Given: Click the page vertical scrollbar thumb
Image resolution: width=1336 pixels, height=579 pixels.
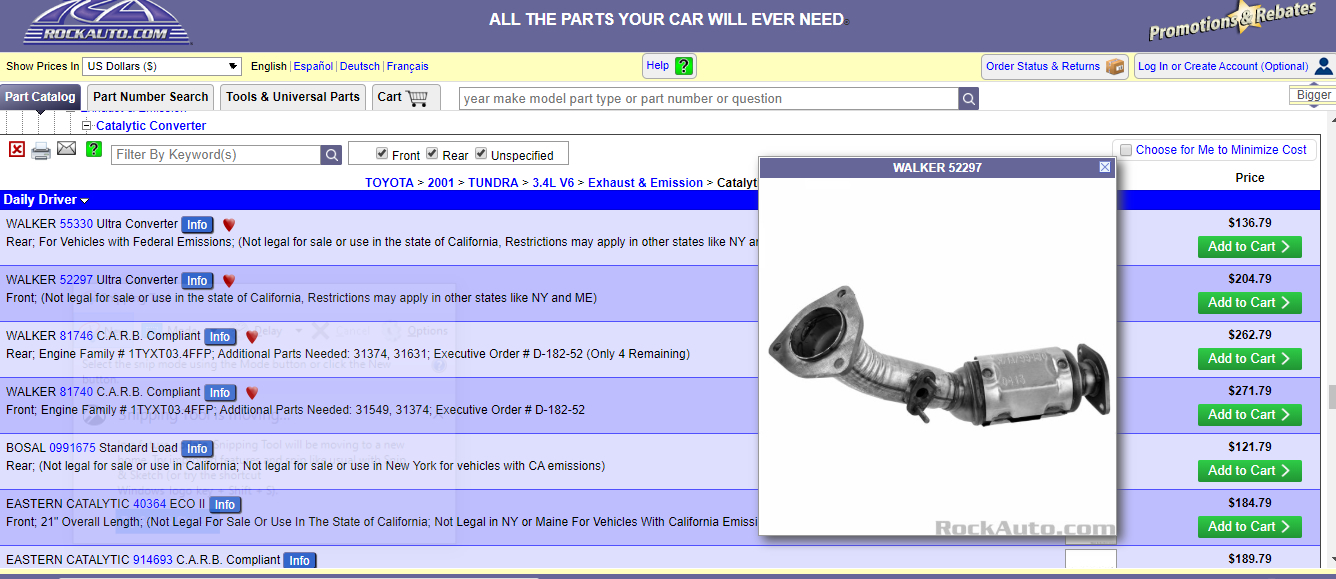Looking at the screenshot, I should (x=1331, y=397).
